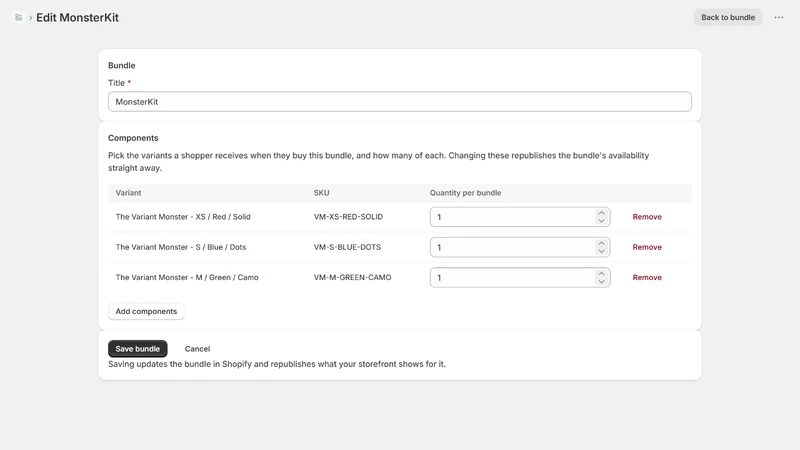Click The Variant Monster - S / Blue / Dots

coord(181,247)
